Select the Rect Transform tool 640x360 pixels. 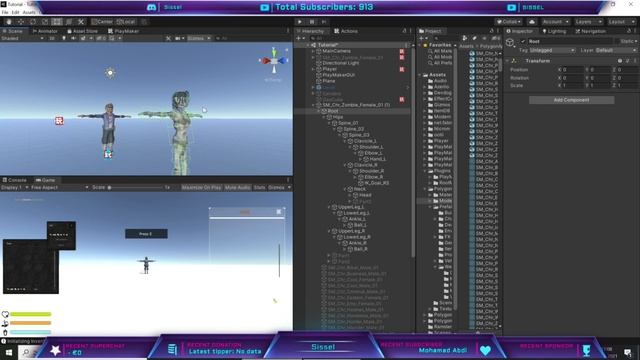pos(57,22)
